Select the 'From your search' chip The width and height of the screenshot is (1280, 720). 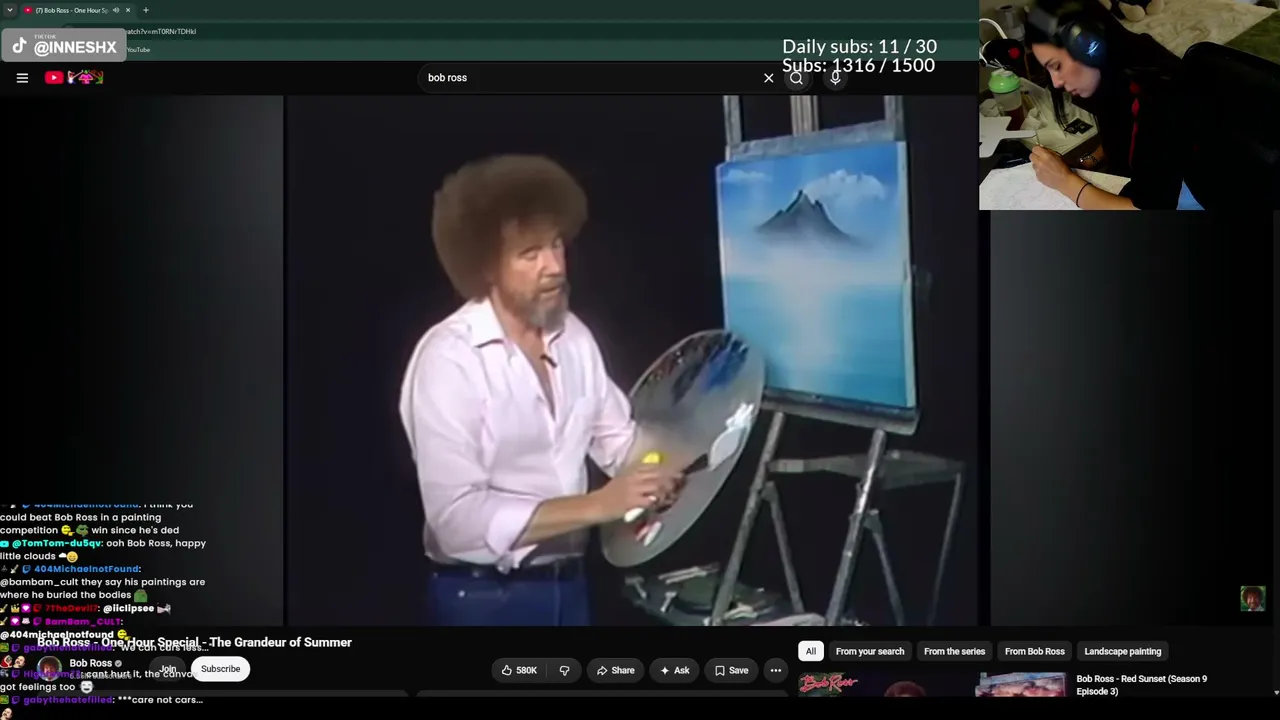tap(870, 651)
